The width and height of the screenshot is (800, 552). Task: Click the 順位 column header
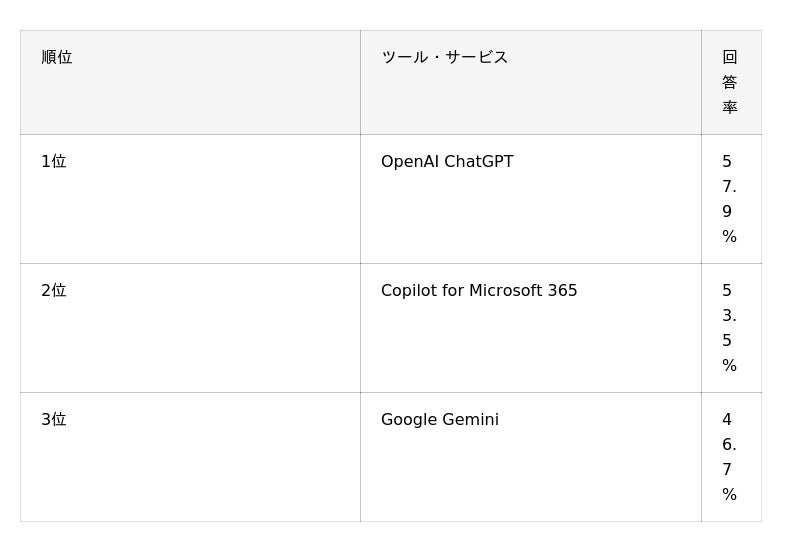[57, 58]
